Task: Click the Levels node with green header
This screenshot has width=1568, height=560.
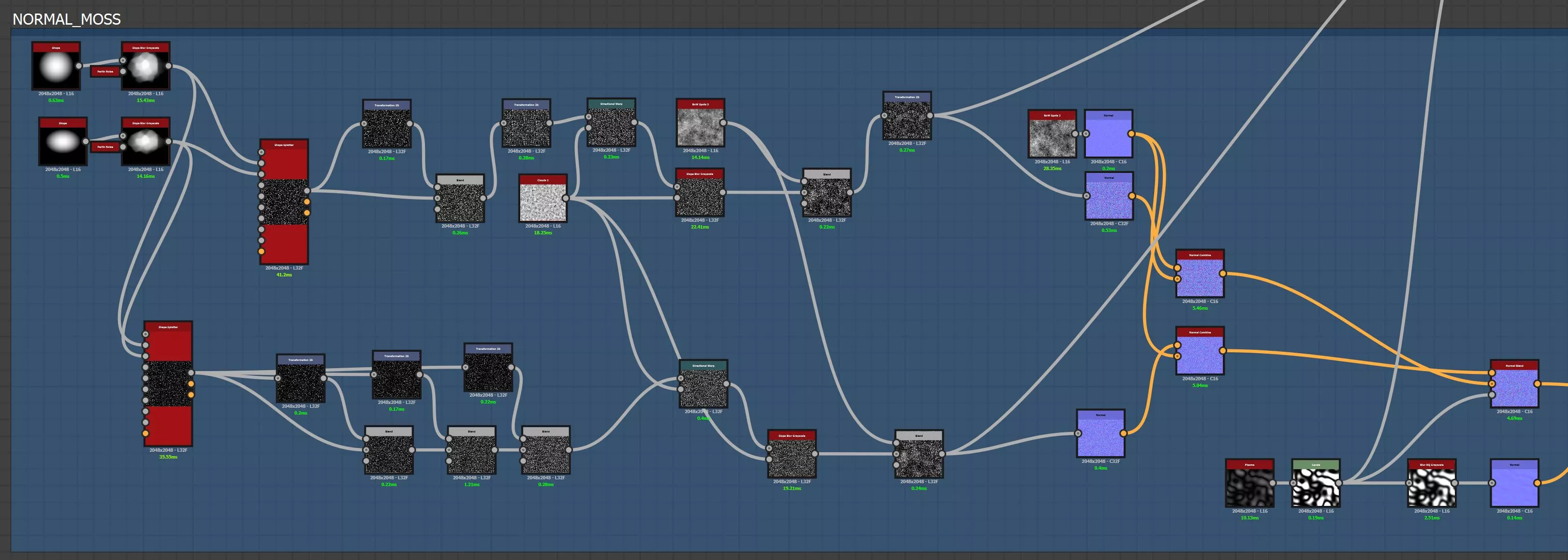Action: (1316, 486)
